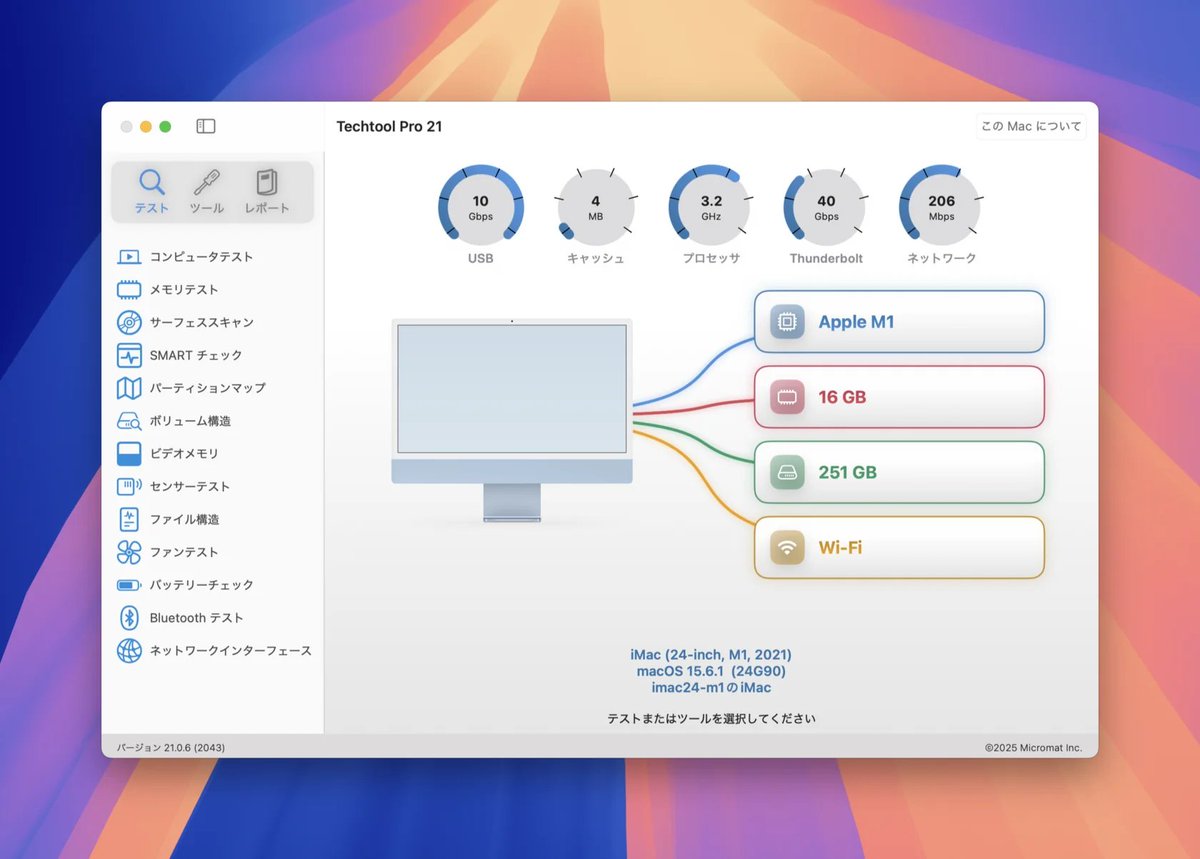This screenshot has width=1200, height=859.
Task: Select コンピュータテスト label in sidebar
Action: (x=201, y=257)
